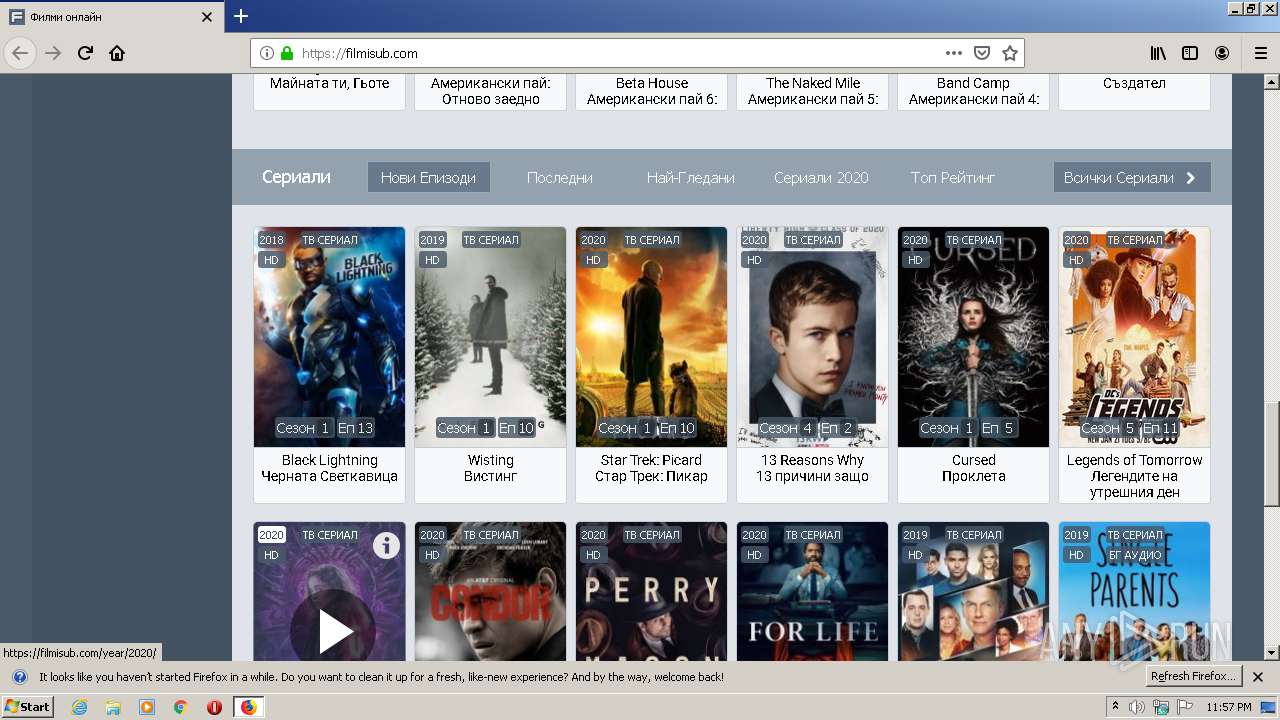Select the Нови Епизоди tab

(428, 177)
